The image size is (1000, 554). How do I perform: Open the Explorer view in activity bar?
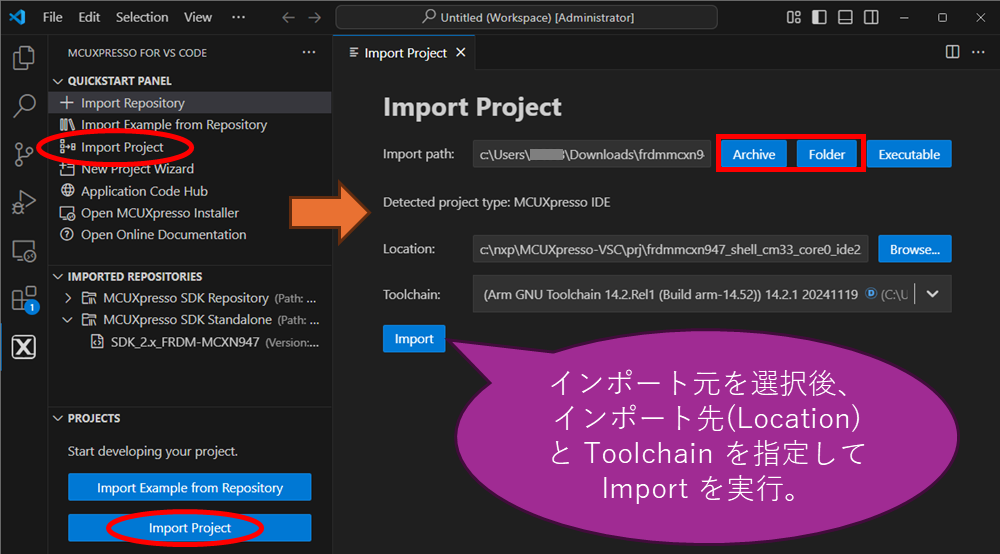point(23,58)
